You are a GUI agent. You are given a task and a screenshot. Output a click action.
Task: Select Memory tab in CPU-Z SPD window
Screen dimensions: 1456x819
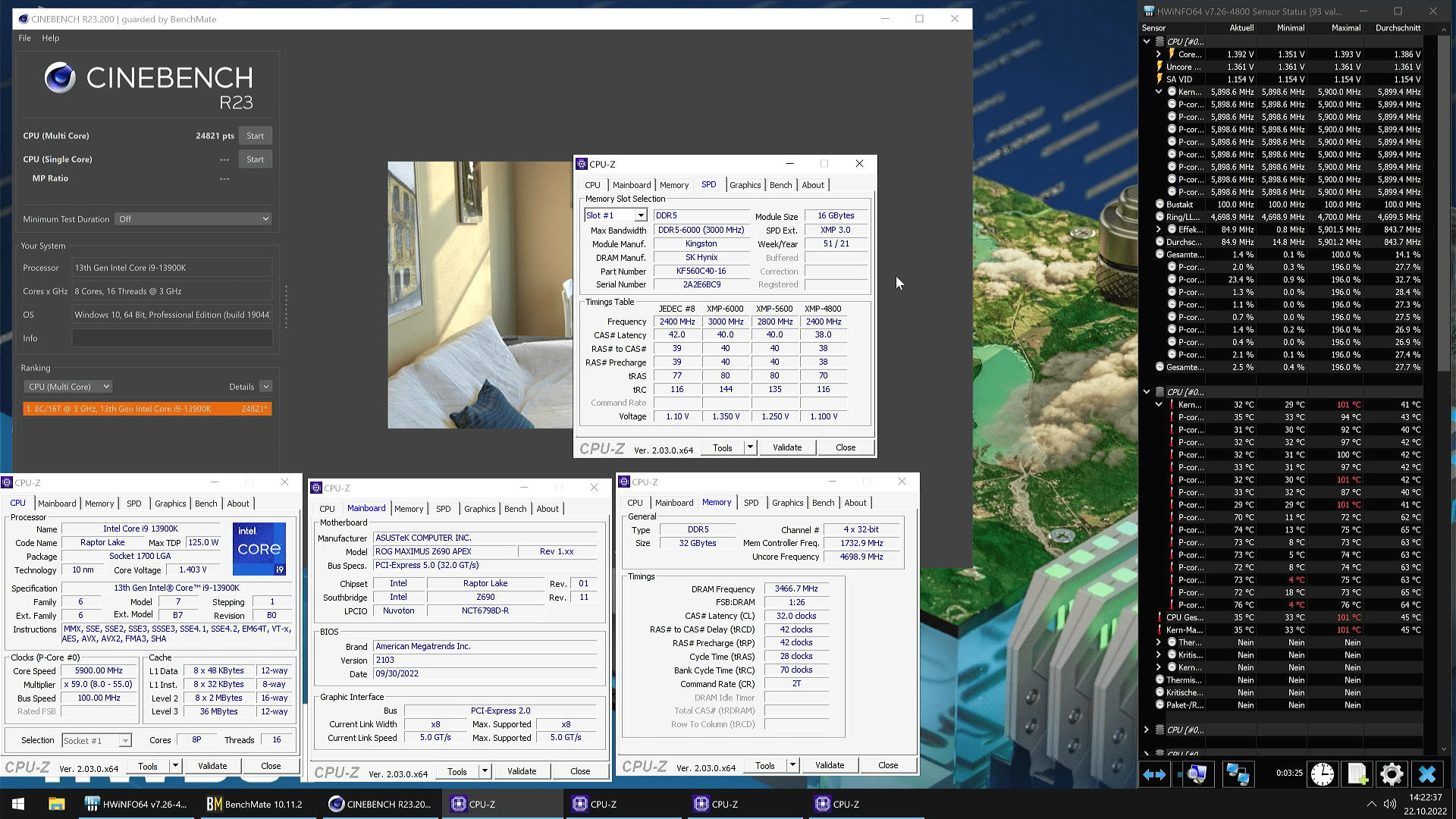pos(673,185)
